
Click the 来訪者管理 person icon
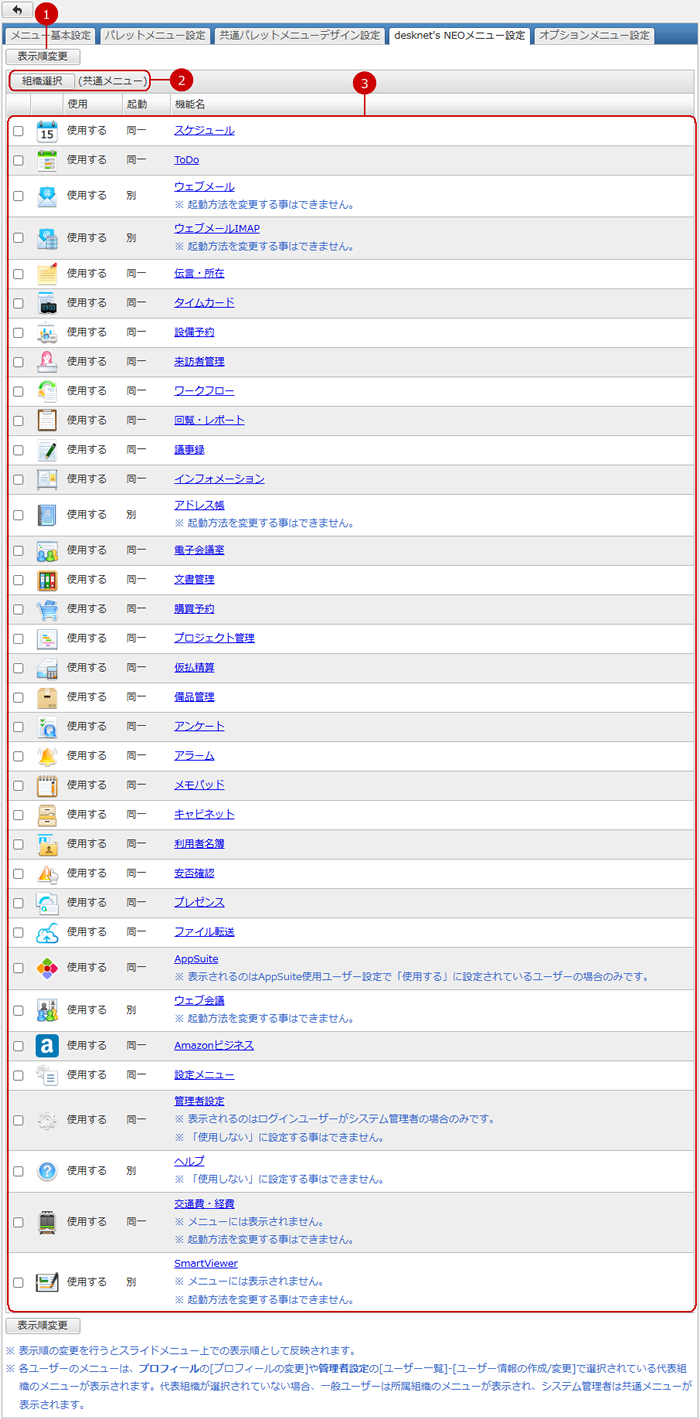(46, 361)
